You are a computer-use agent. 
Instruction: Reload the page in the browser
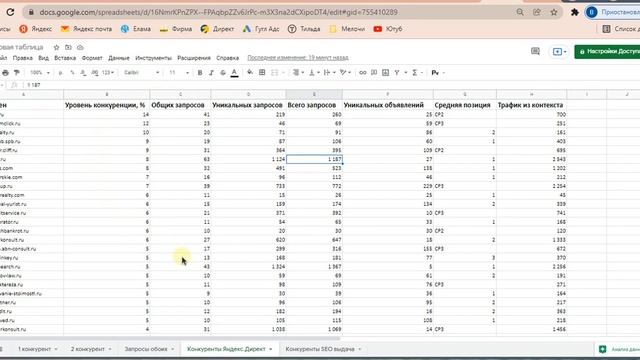coord(10,12)
